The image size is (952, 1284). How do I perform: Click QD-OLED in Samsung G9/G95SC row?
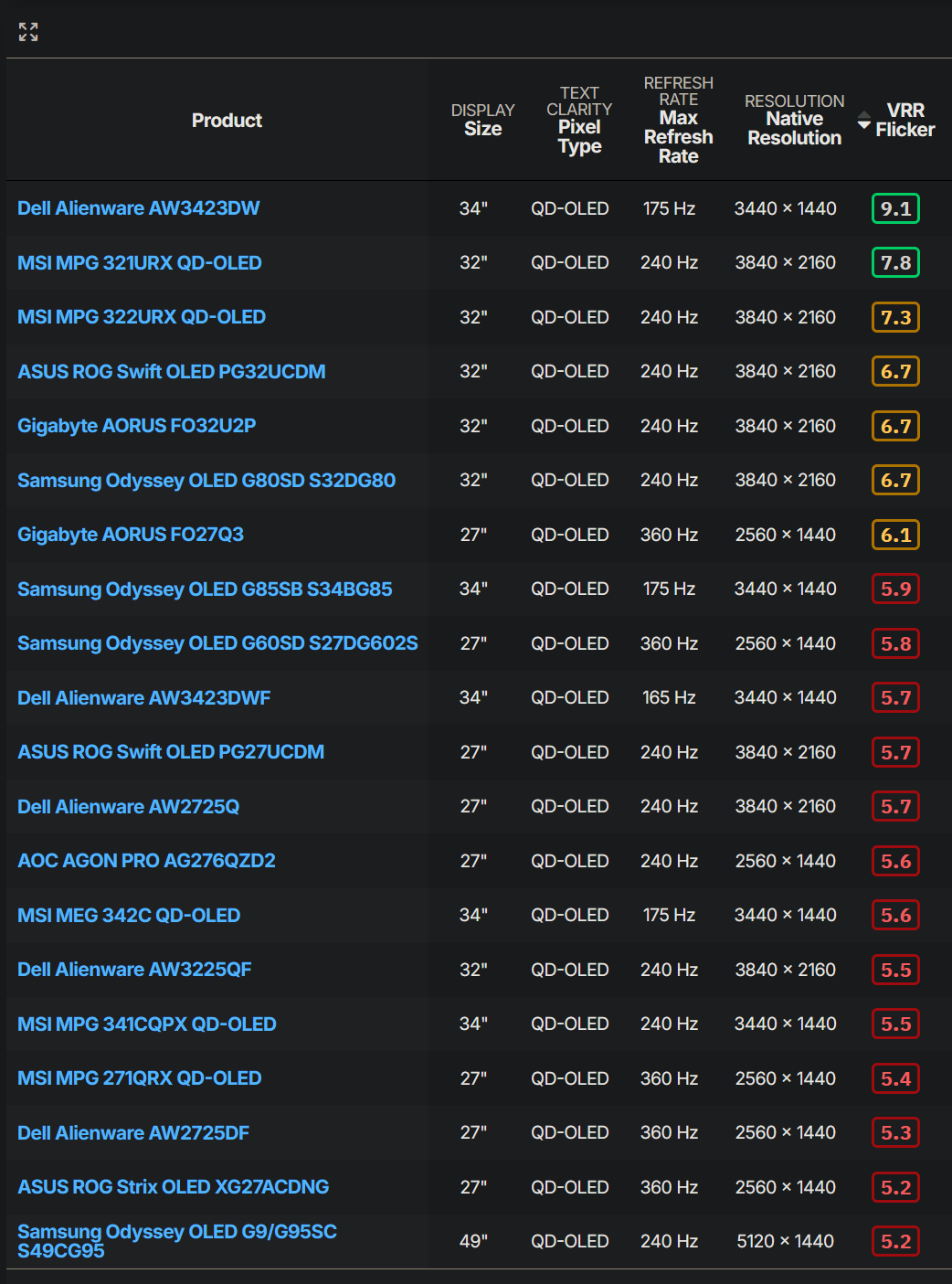coord(570,1241)
